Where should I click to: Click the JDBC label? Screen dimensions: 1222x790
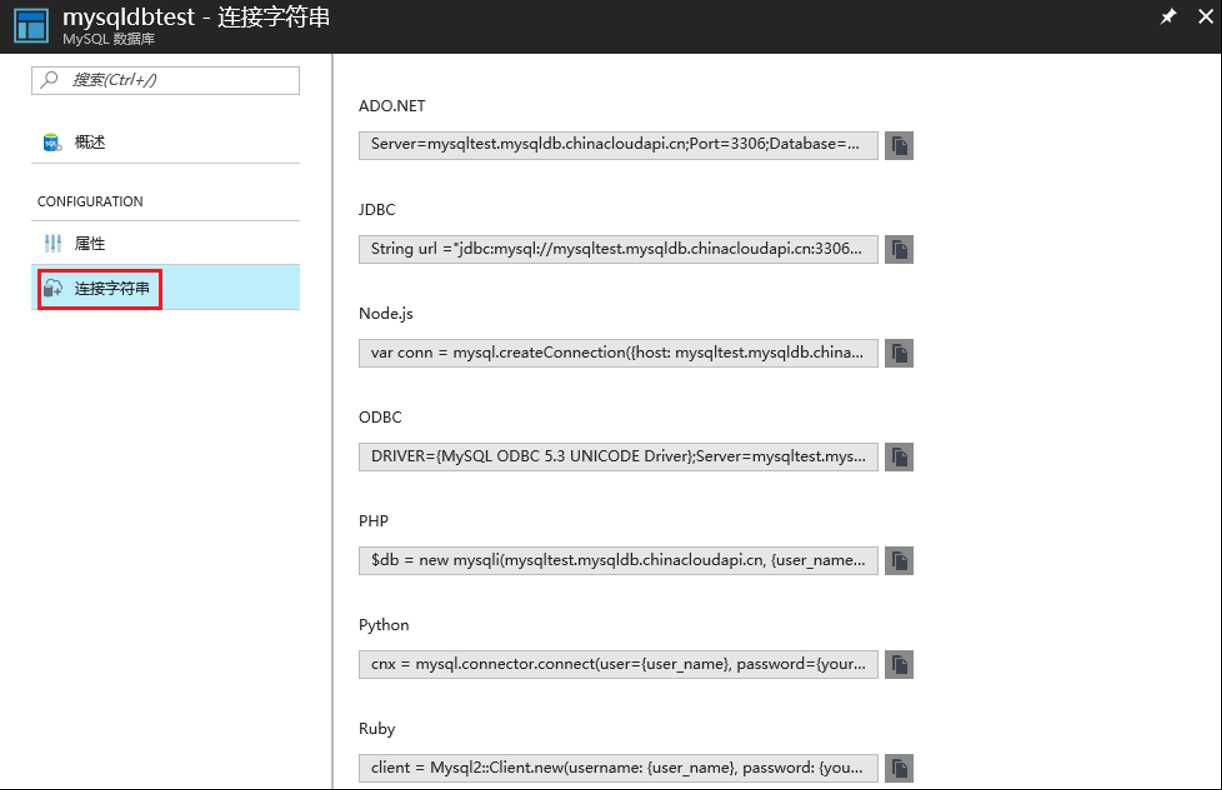[x=377, y=210]
